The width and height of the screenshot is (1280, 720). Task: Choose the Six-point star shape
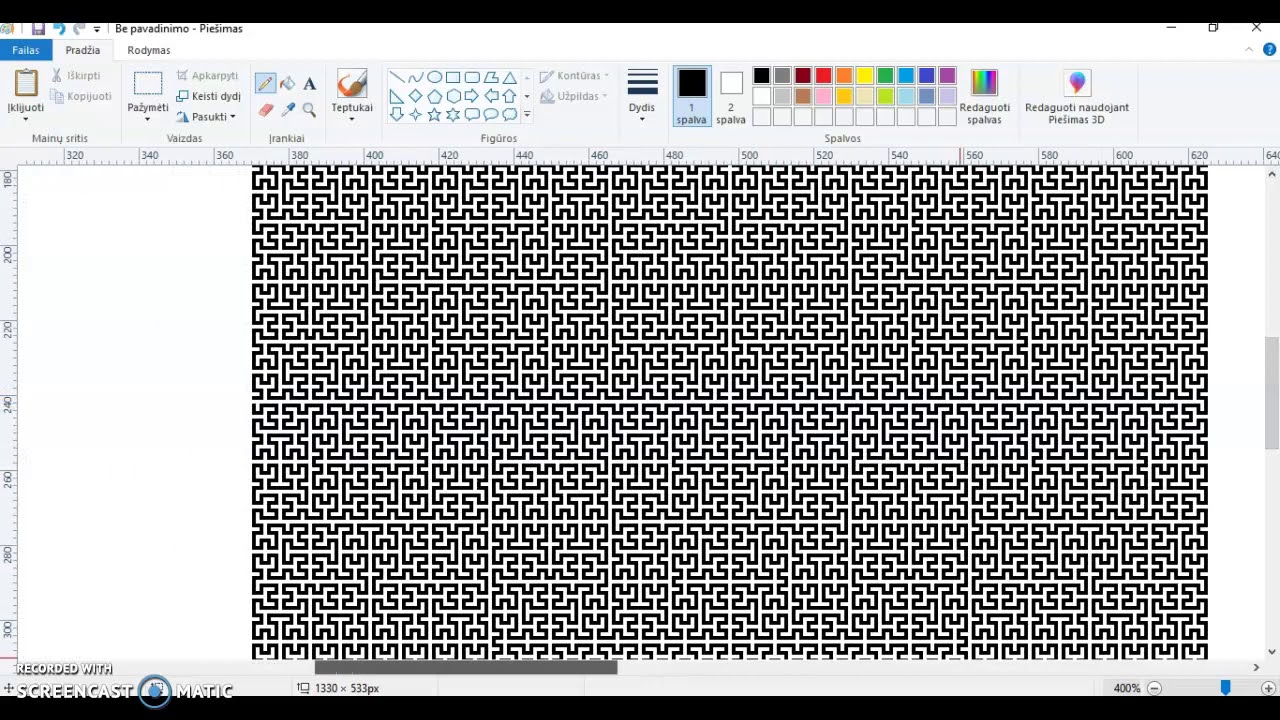453,114
